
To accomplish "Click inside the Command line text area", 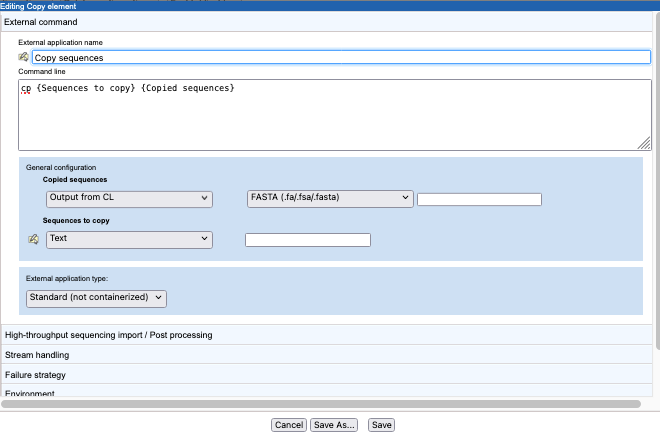I will click(330, 115).
